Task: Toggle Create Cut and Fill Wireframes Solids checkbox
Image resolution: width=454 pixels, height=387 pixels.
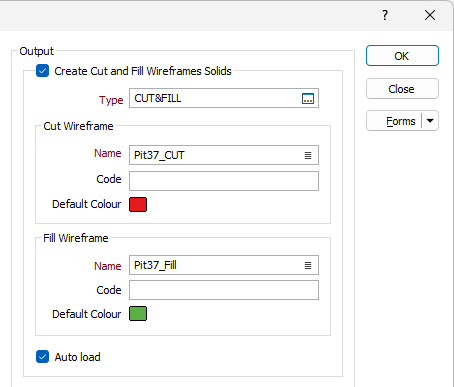Action: [x=42, y=71]
